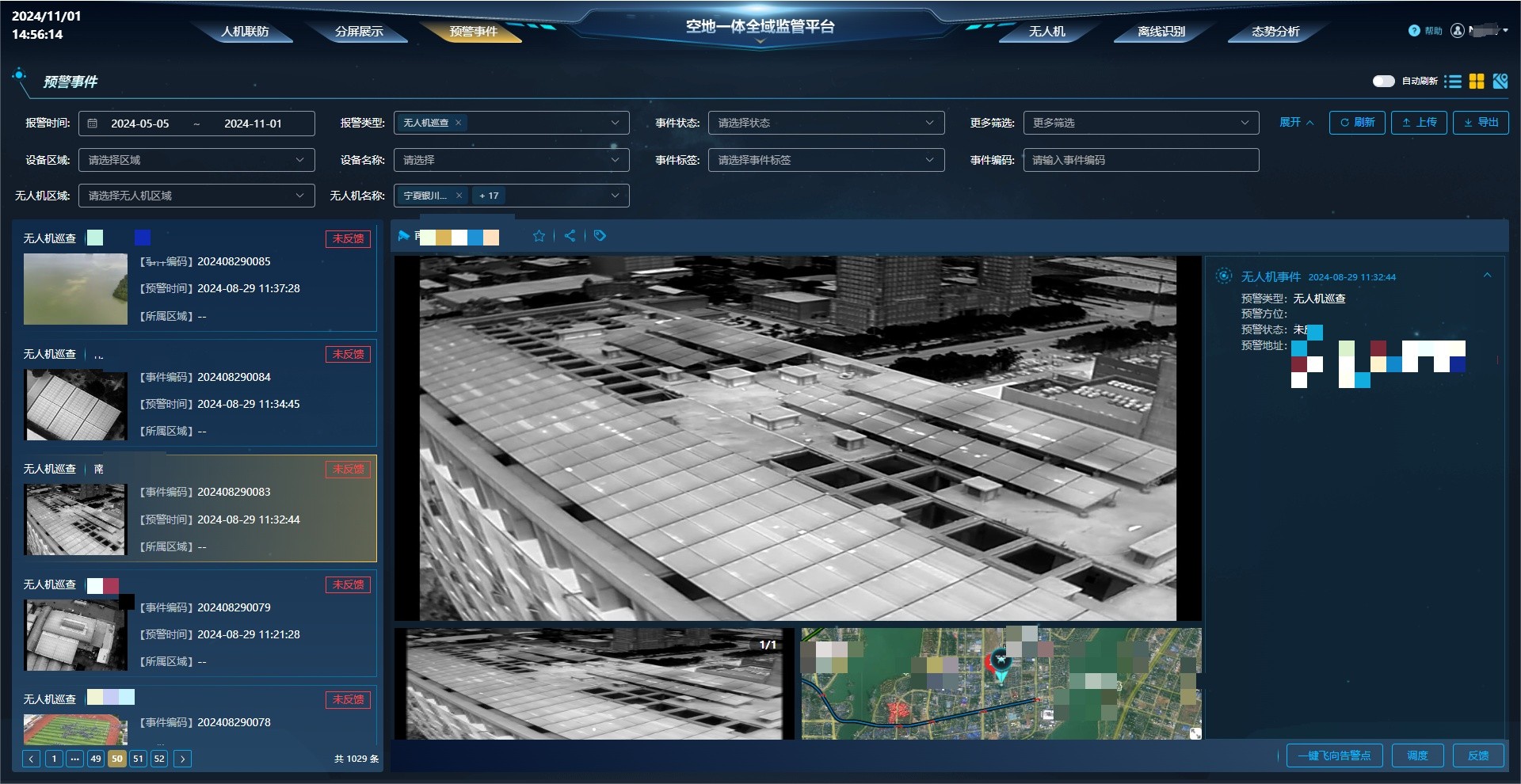
Task: Click the 导出 export button
Action: (1481, 123)
